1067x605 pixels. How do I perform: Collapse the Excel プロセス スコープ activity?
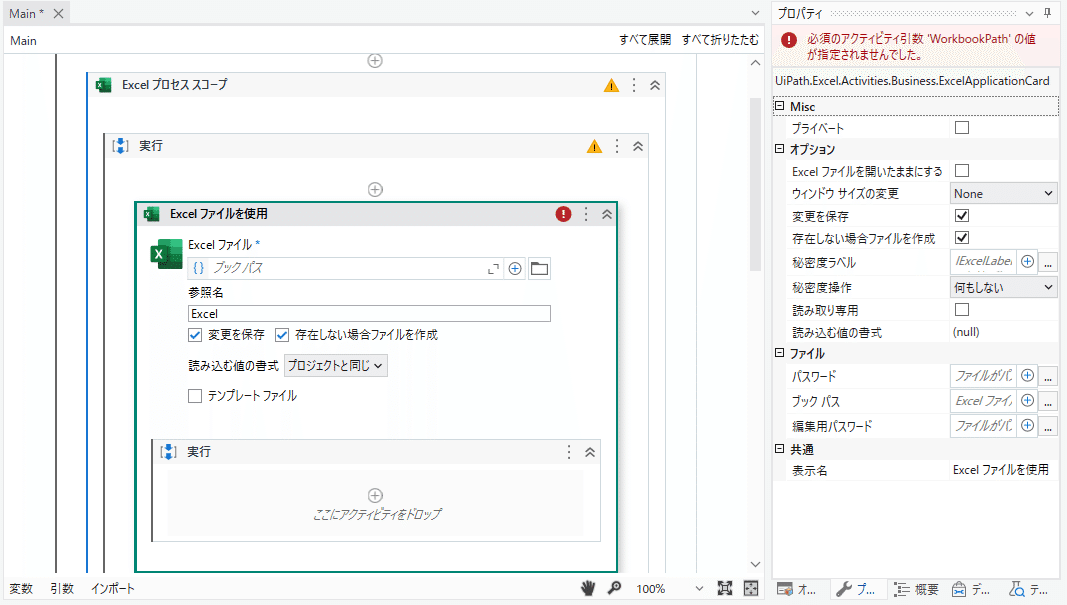pyautogui.click(x=655, y=85)
